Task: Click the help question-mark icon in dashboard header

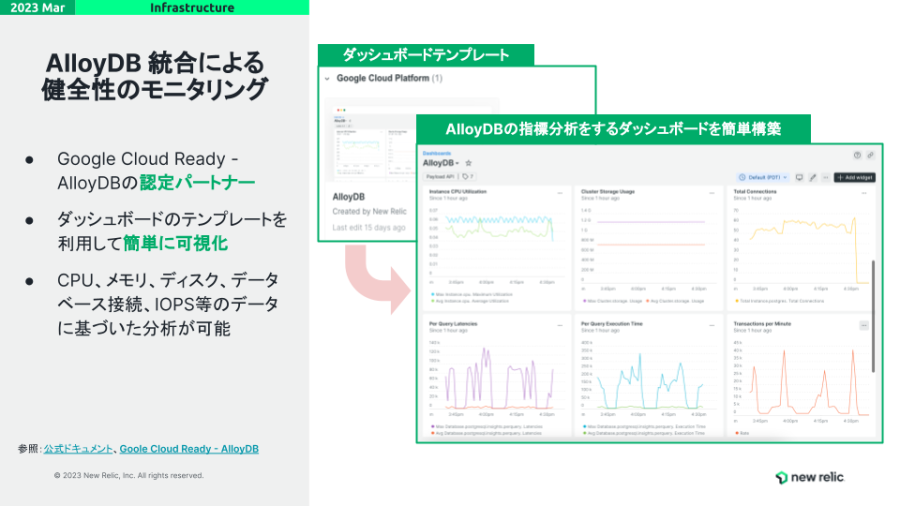Action: pyautogui.click(x=857, y=155)
